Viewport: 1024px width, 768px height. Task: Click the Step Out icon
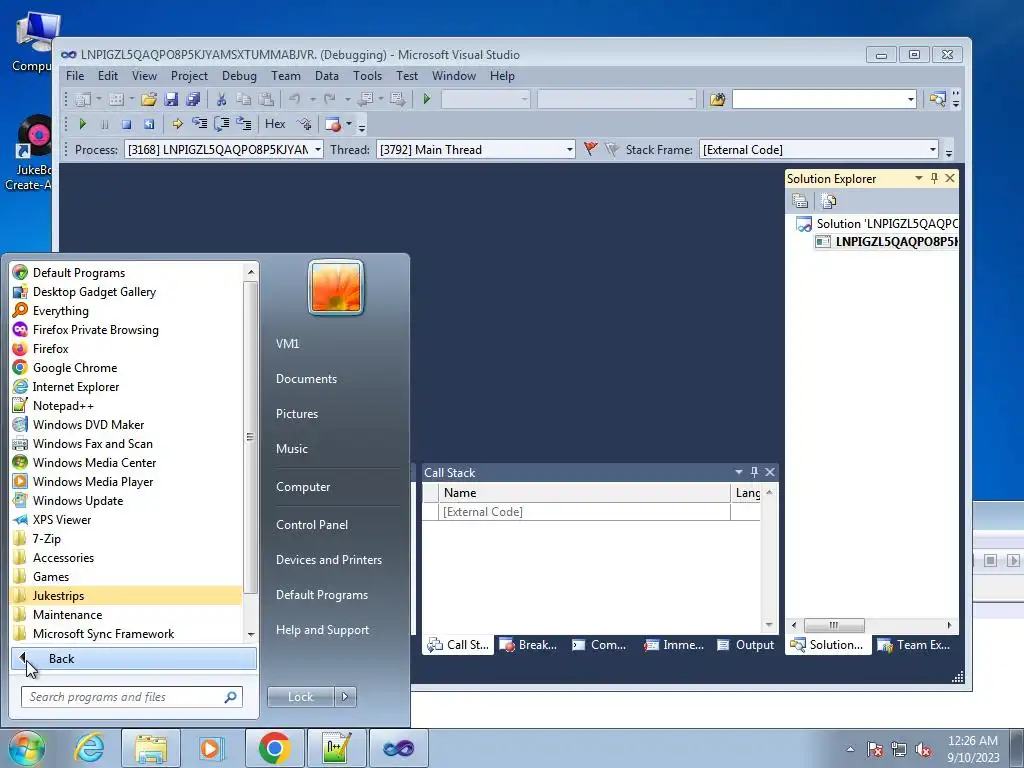[244, 124]
